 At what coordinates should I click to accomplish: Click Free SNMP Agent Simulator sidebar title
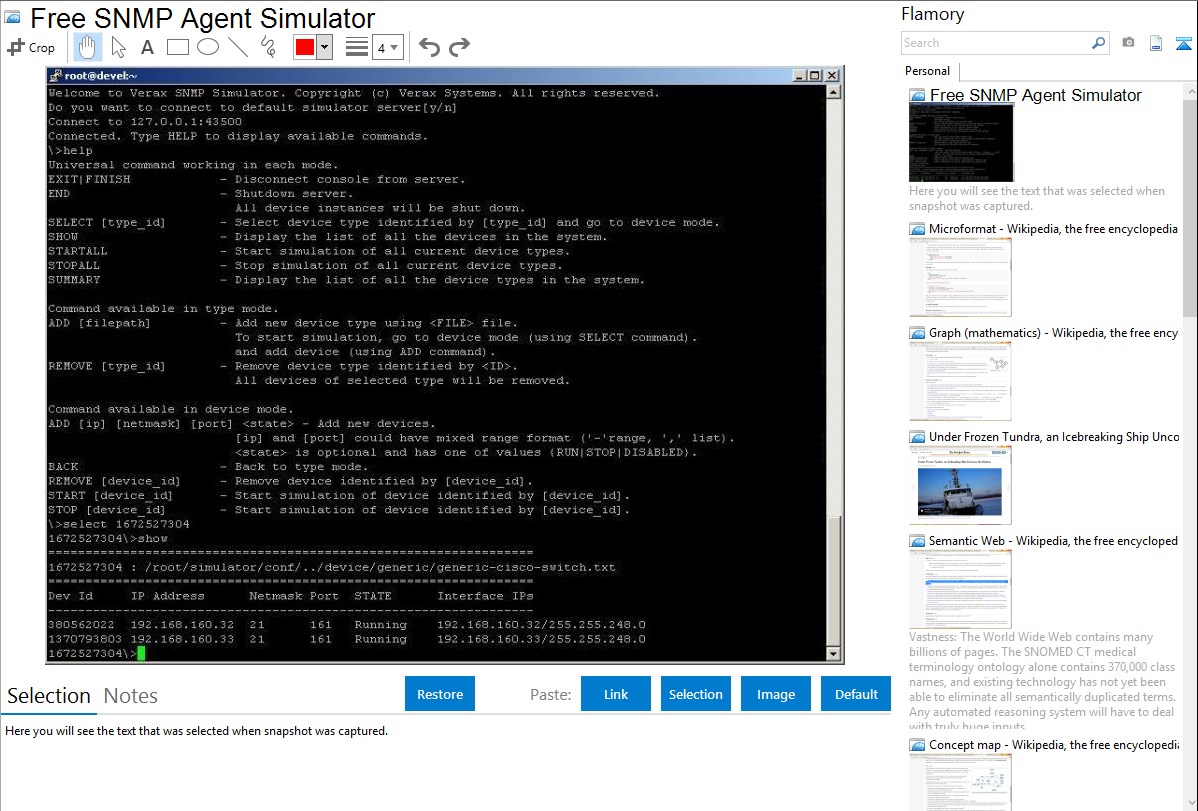tap(1035, 96)
